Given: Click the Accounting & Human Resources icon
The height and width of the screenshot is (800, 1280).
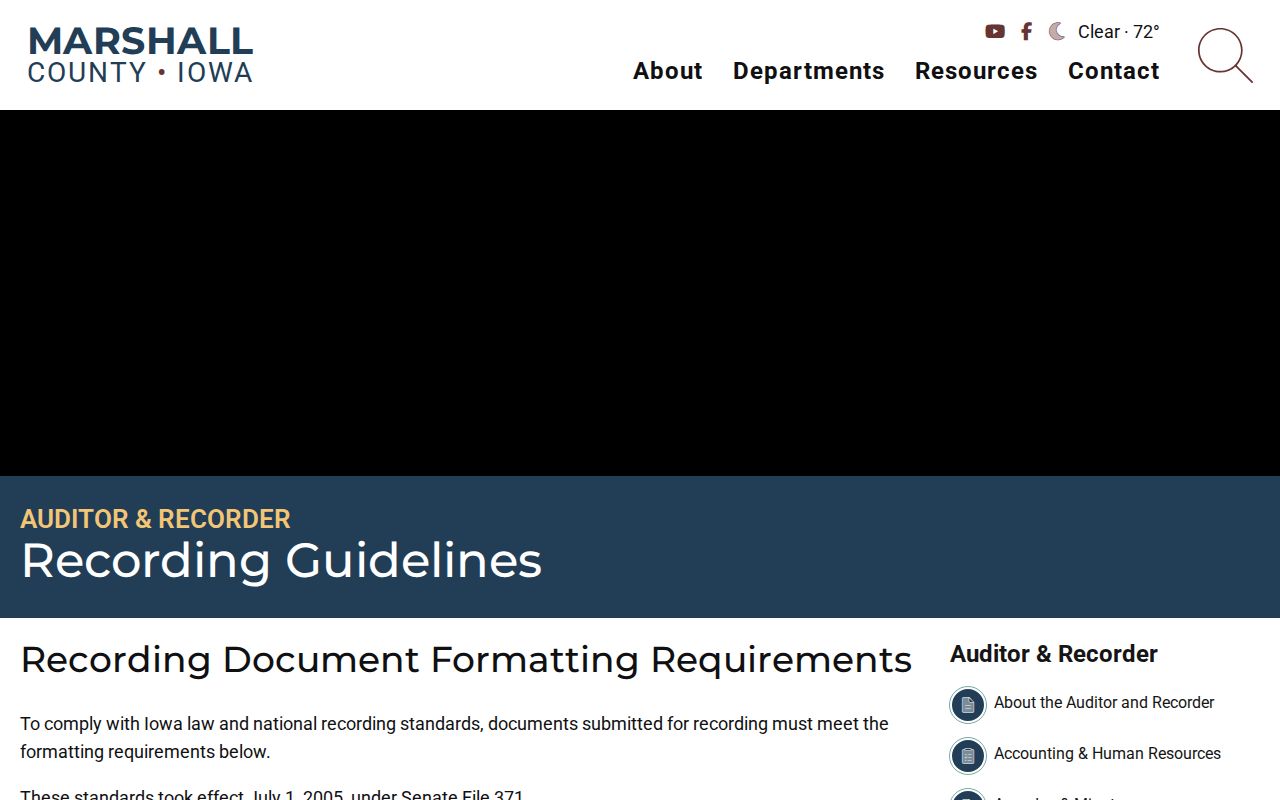Looking at the screenshot, I should tap(968, 756).
